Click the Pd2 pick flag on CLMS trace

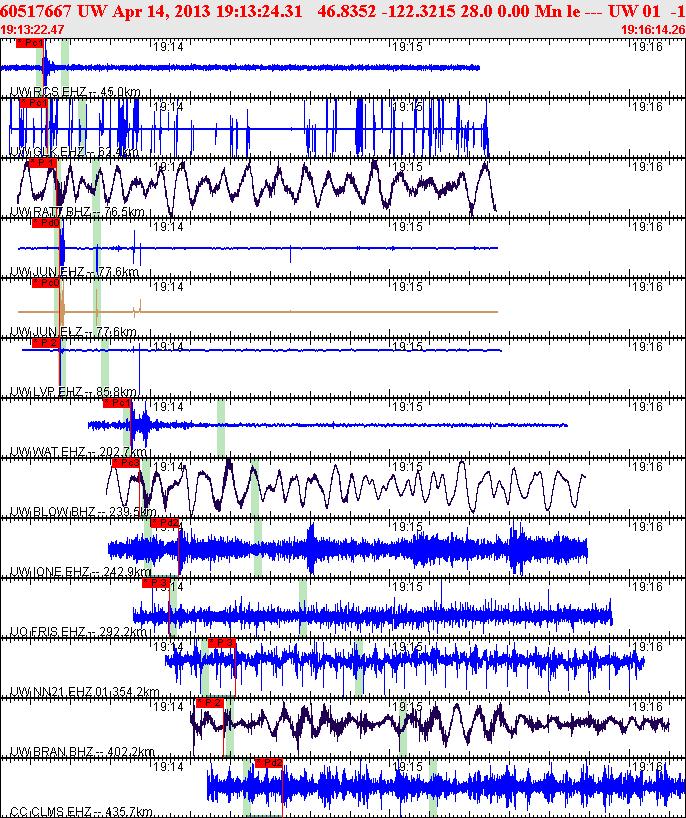coord(269,763)
